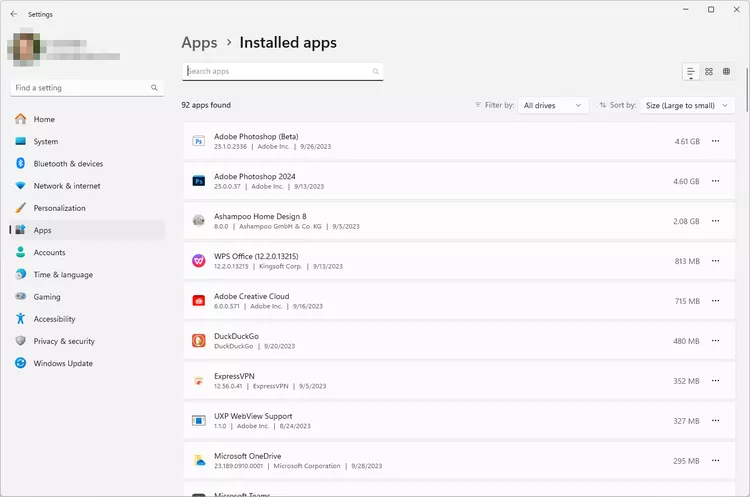This screenshot has height=497, width=750.
Task: Open Privacy & security settings
Action: pos(87,341)
